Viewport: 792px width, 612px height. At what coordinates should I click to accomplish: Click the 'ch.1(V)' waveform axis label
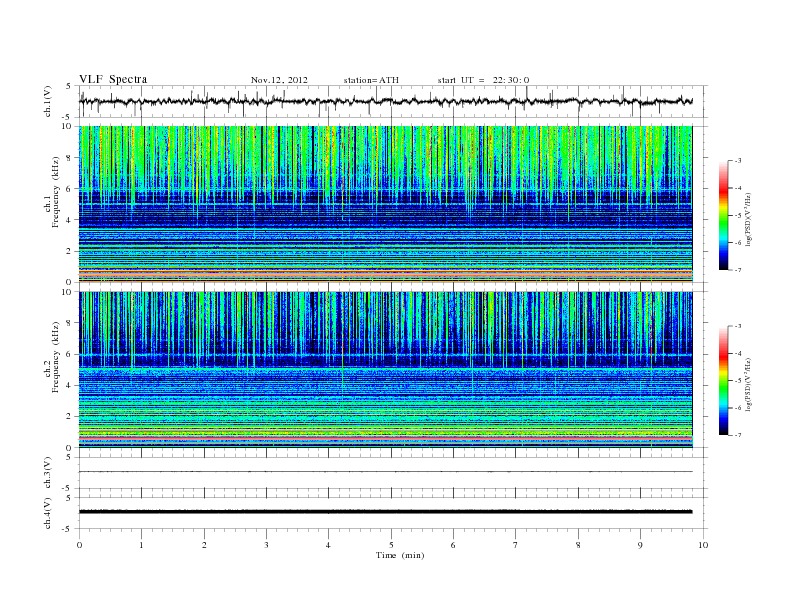pos(48,101)
